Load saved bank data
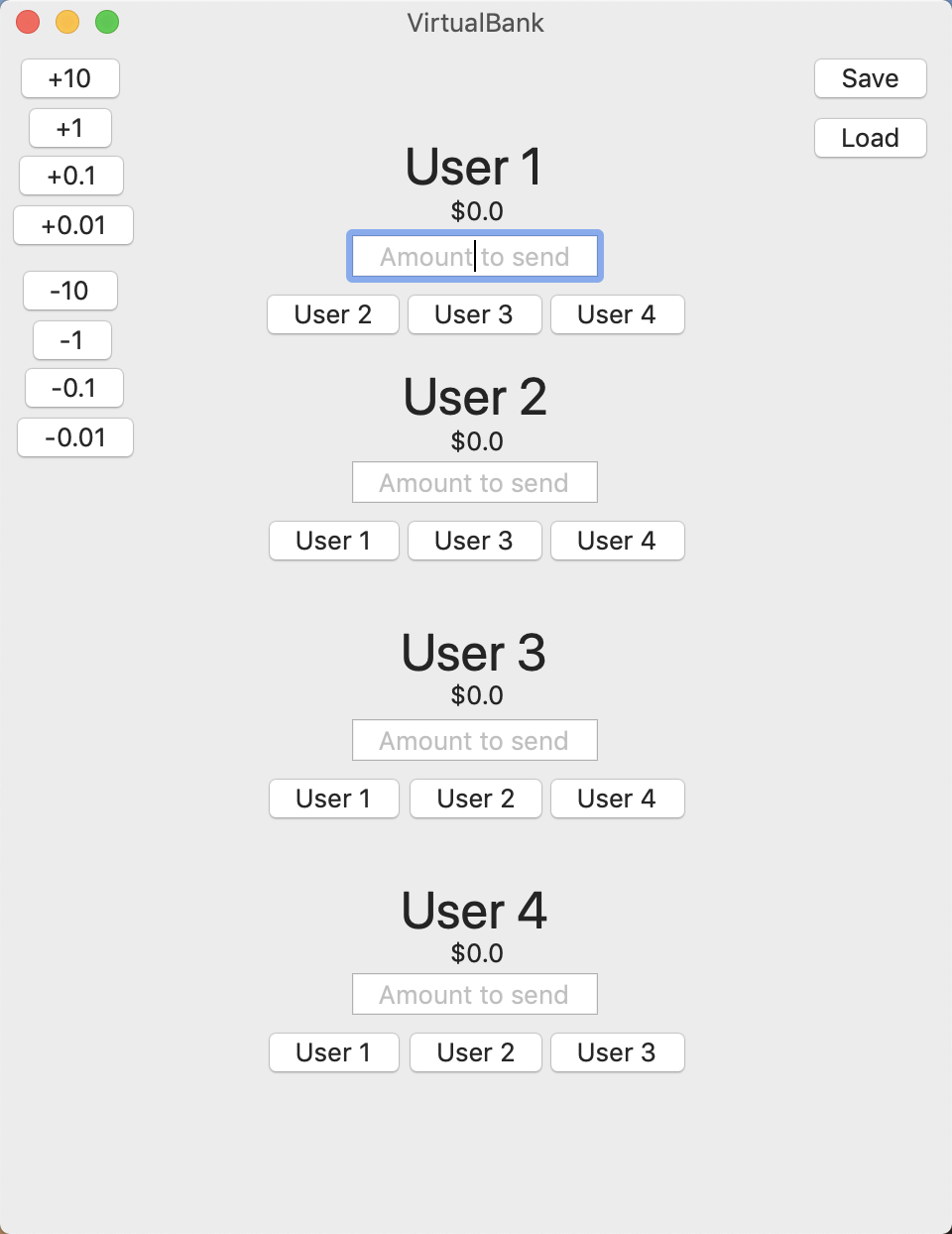 (870, 138)
